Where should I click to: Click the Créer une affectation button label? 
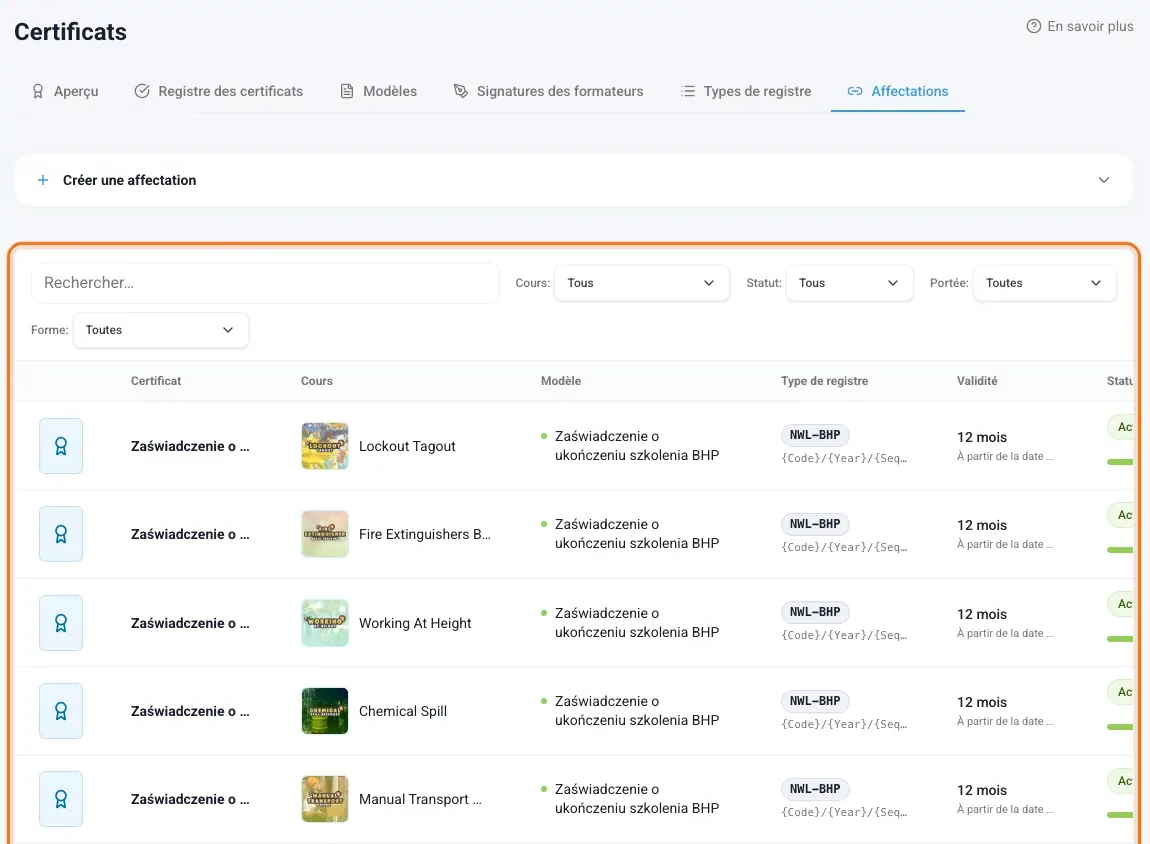tap(130, 180)
